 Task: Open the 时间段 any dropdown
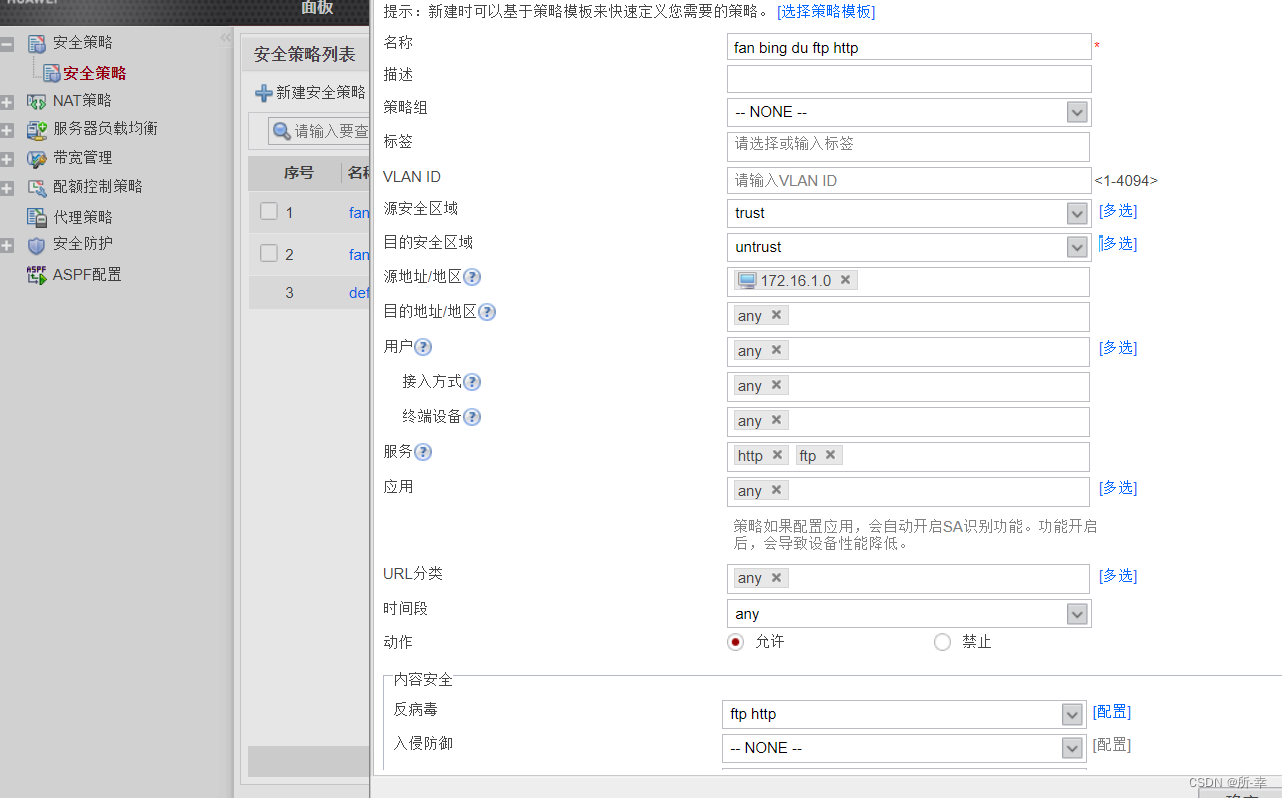tap(1077, 614)
